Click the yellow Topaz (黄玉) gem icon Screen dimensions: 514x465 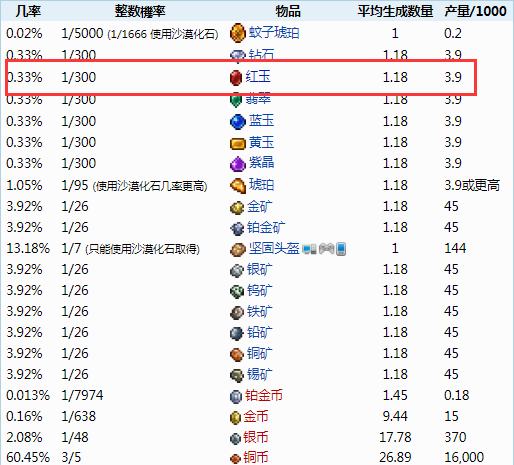coord(238,143)
